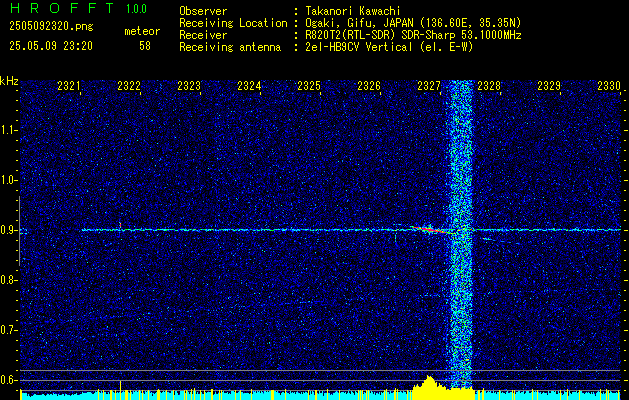Click the vertical wideband noise burst column
This screenshot has width=629, height=400.
pyautogui.click(x=461, y=235)
